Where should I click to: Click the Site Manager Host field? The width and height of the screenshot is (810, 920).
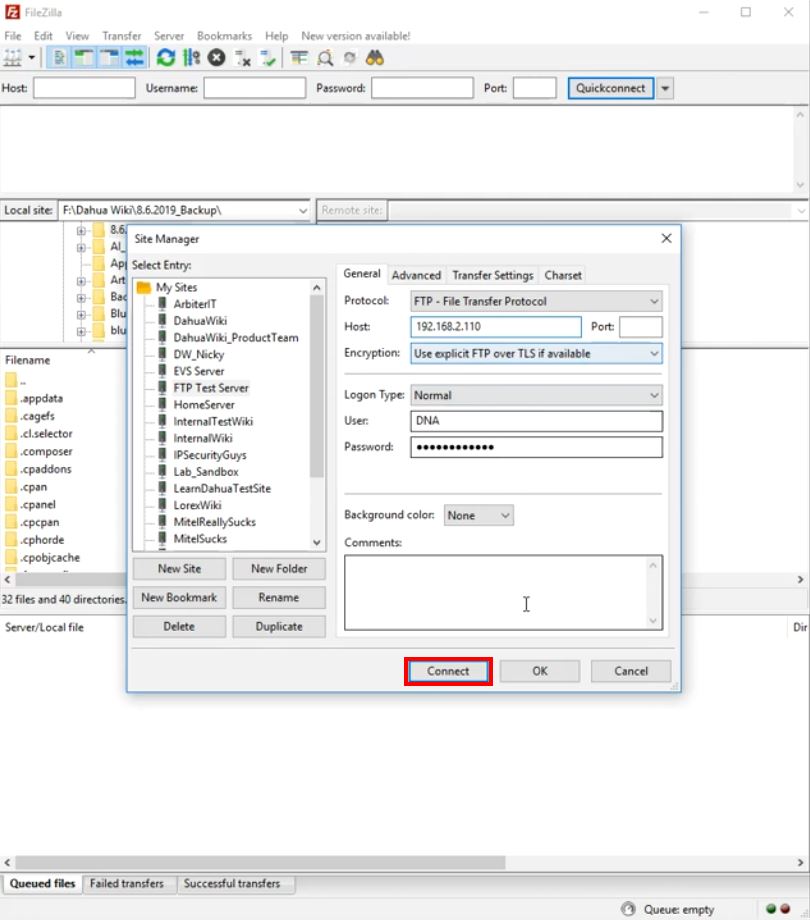pyautogui.click(x=496, y=327)
